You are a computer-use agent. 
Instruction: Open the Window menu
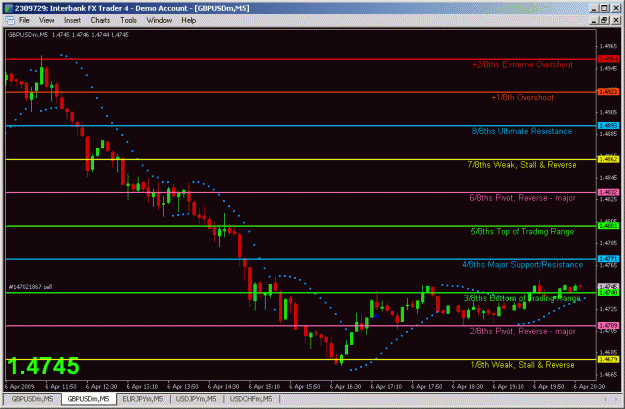coord(159,20)
